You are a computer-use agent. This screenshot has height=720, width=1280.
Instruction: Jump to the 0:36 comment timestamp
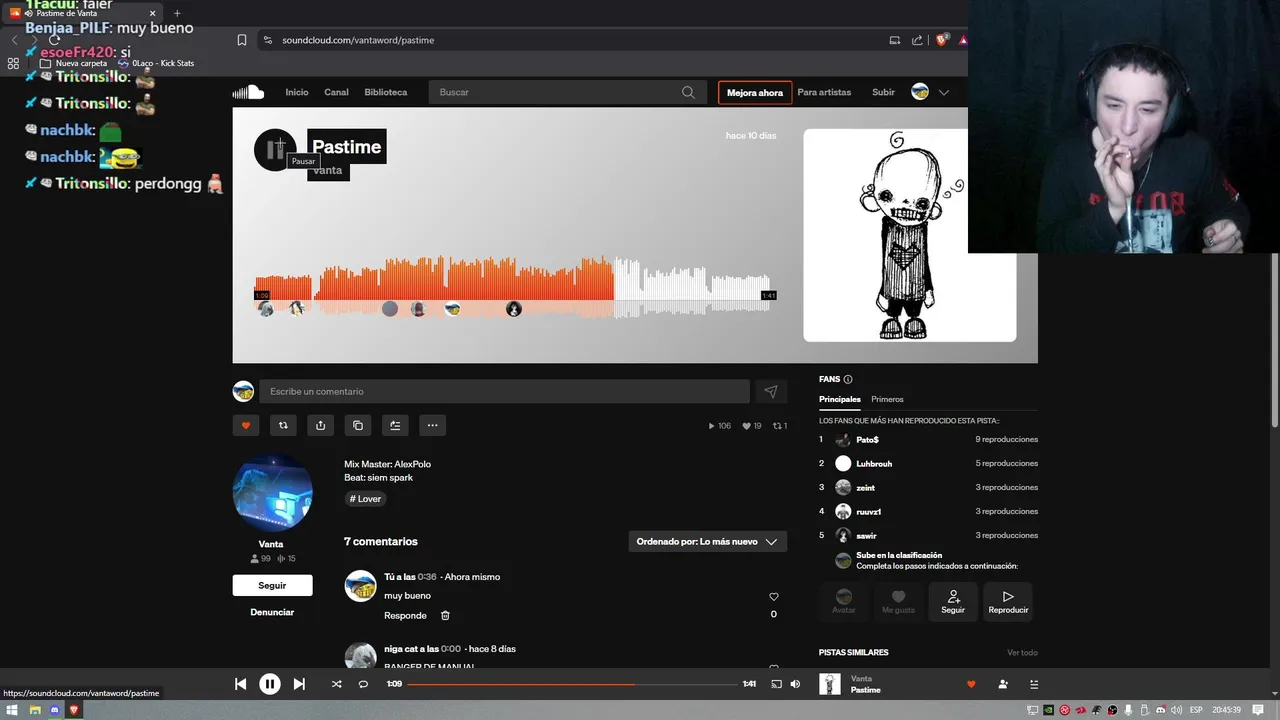tap(427, 577)
